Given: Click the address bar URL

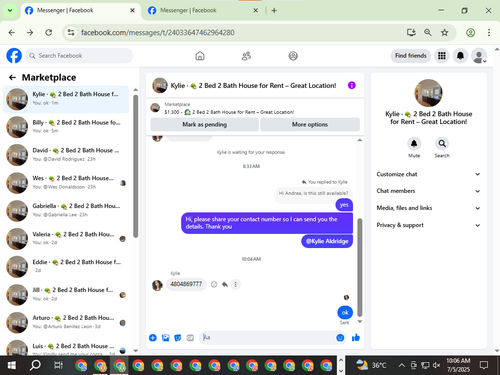Looking at the screenshot, I should click(158, 33).
